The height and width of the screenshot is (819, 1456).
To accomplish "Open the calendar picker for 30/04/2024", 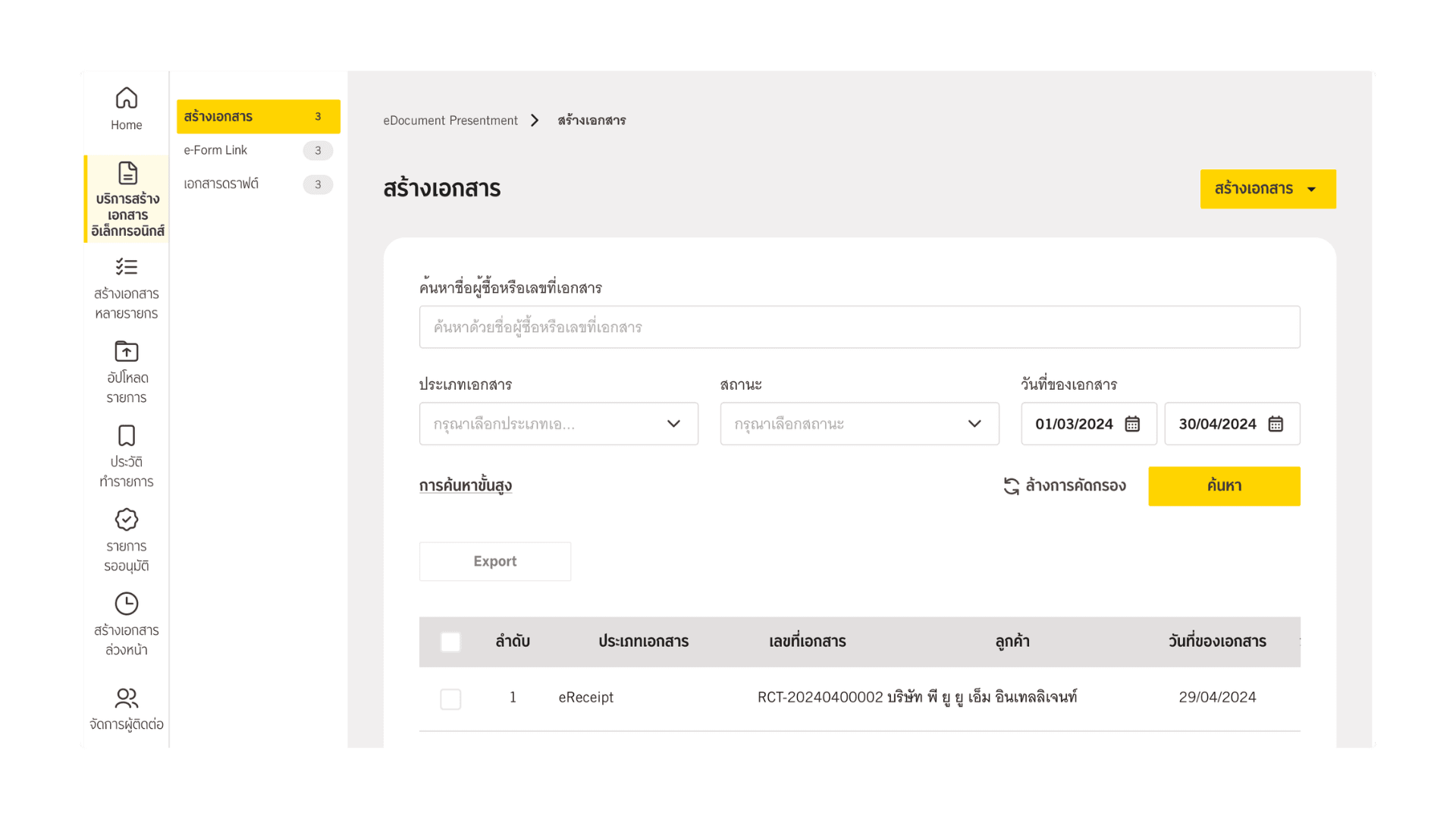I will click(x=1275, y=424).
